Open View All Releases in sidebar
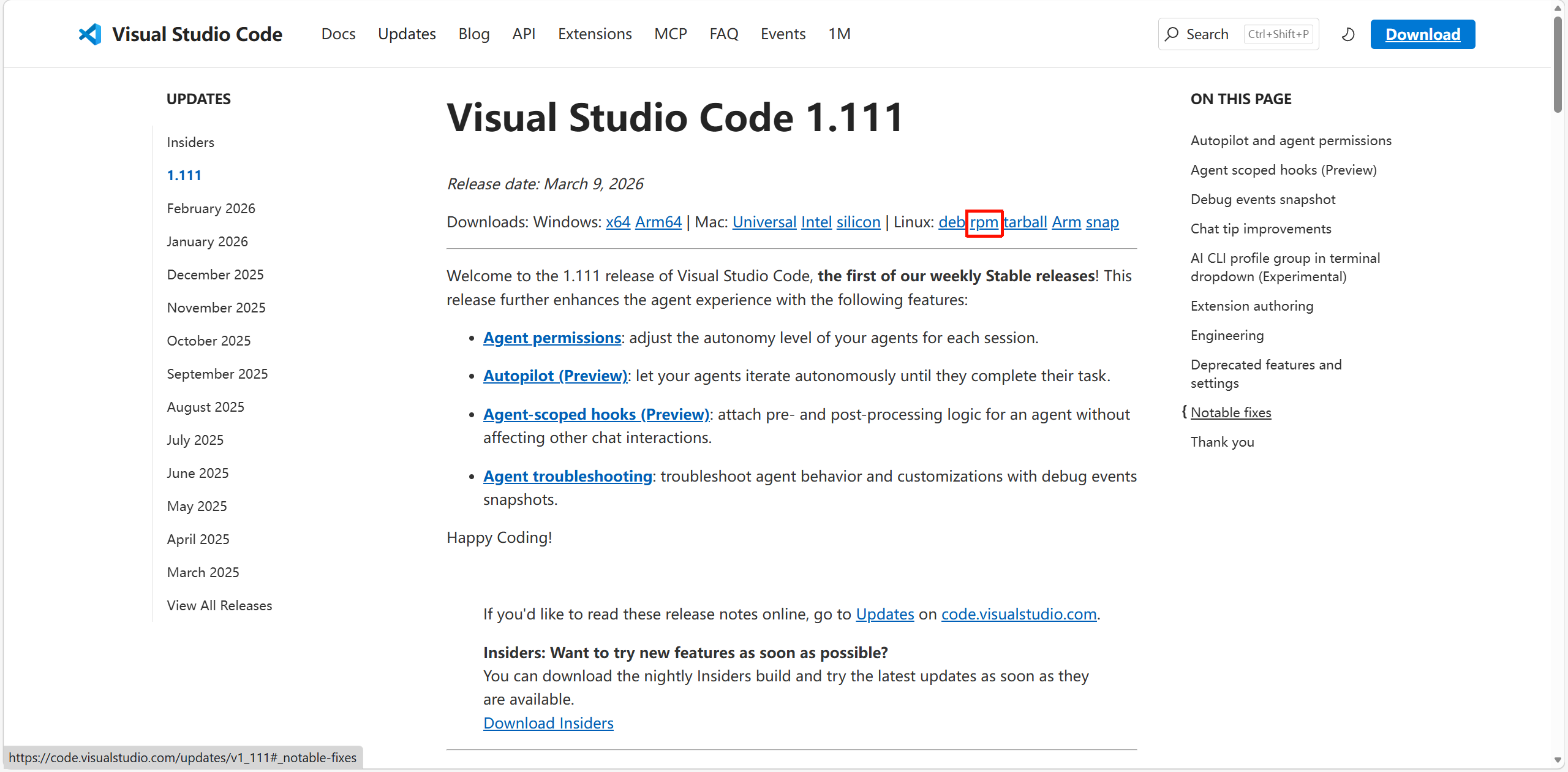The height and width of the screenshot is (772, 1568). (219, 605)
